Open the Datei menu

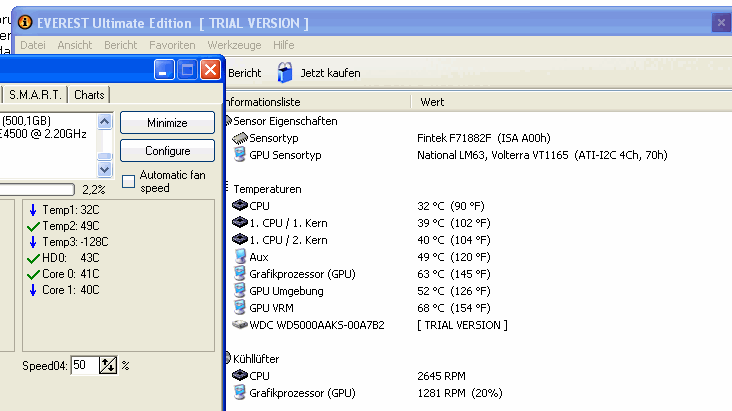pyautogui.click(x=33, y=45)
